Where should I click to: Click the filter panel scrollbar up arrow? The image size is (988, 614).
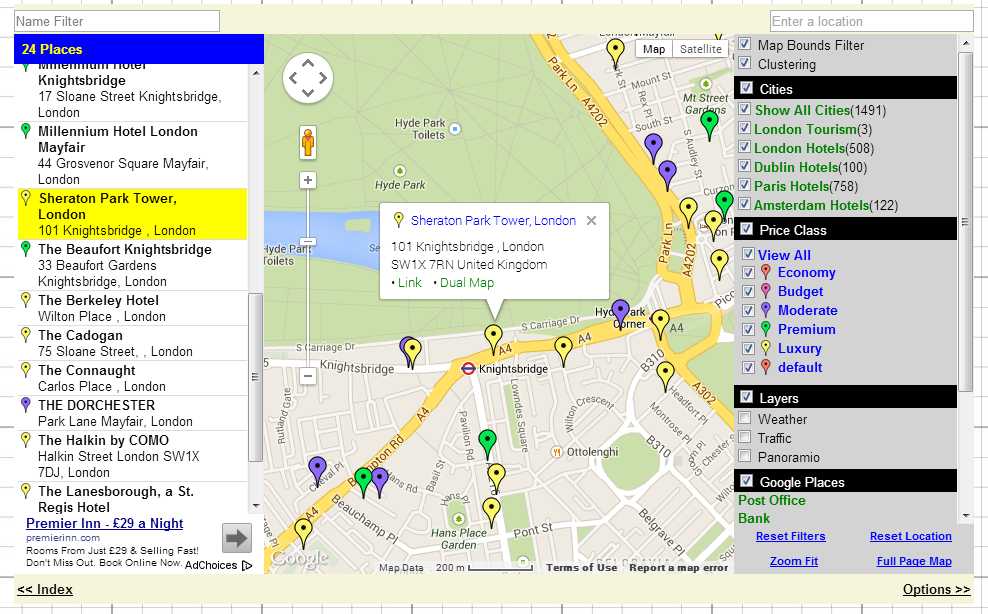[965, 43]
